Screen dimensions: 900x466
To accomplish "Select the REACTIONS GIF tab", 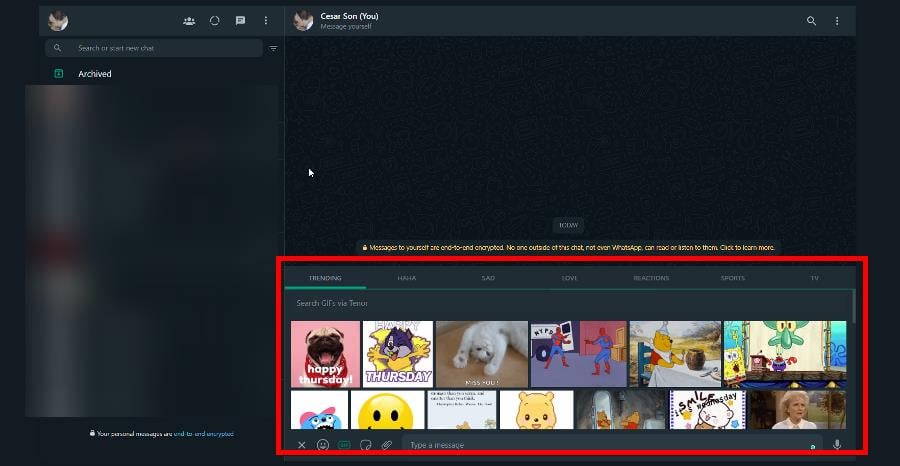I will point(651,278).
